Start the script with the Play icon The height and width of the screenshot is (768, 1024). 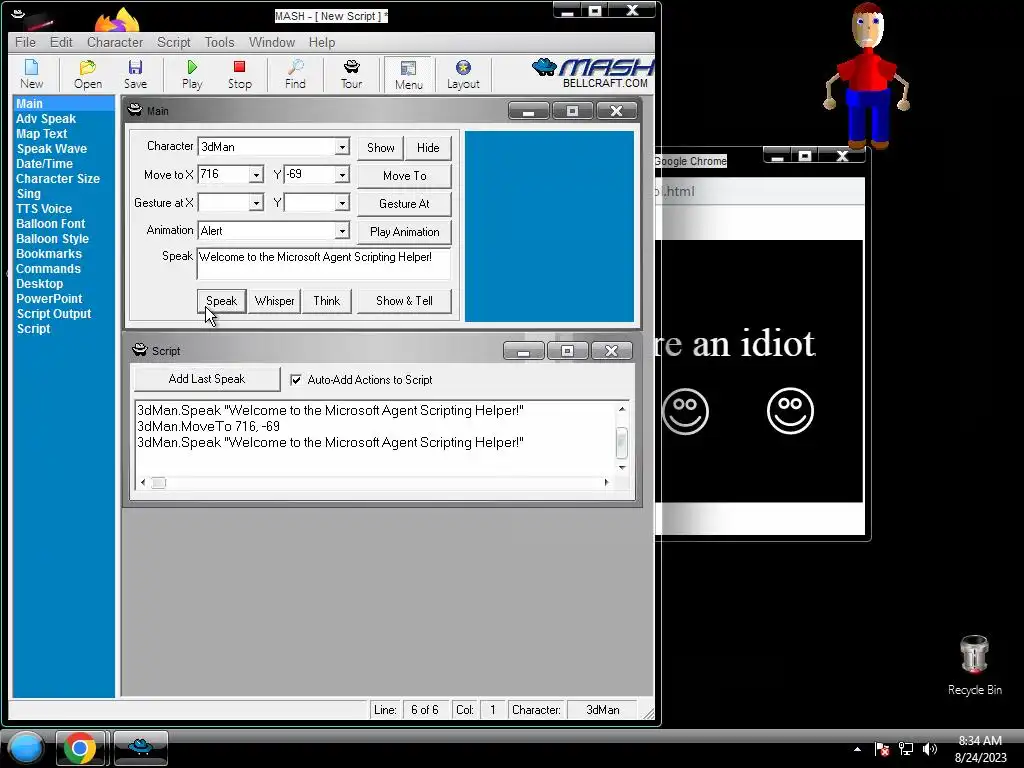(x=192, y=74)
